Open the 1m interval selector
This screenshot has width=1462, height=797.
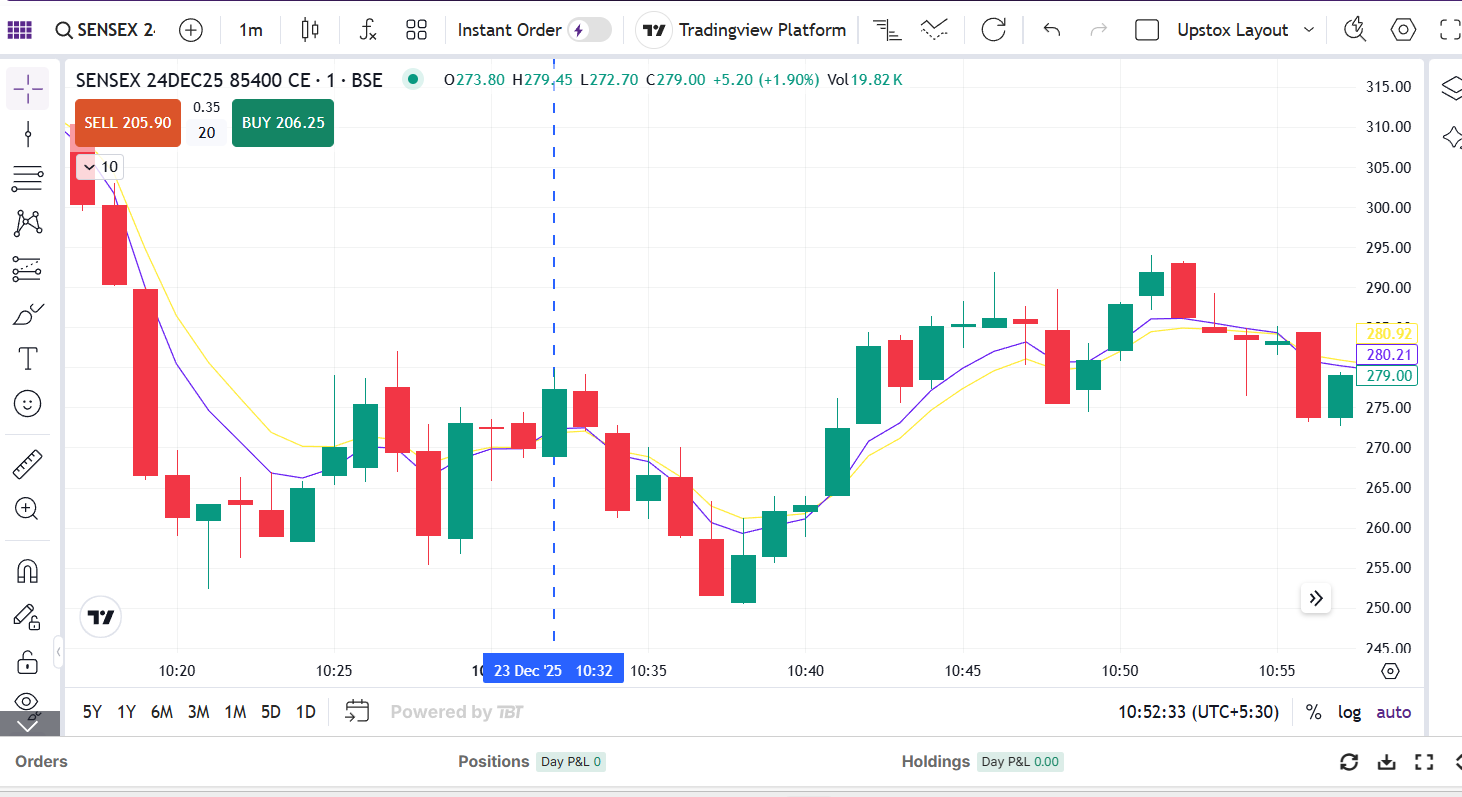pyautogui.click(x=250, y=30)
